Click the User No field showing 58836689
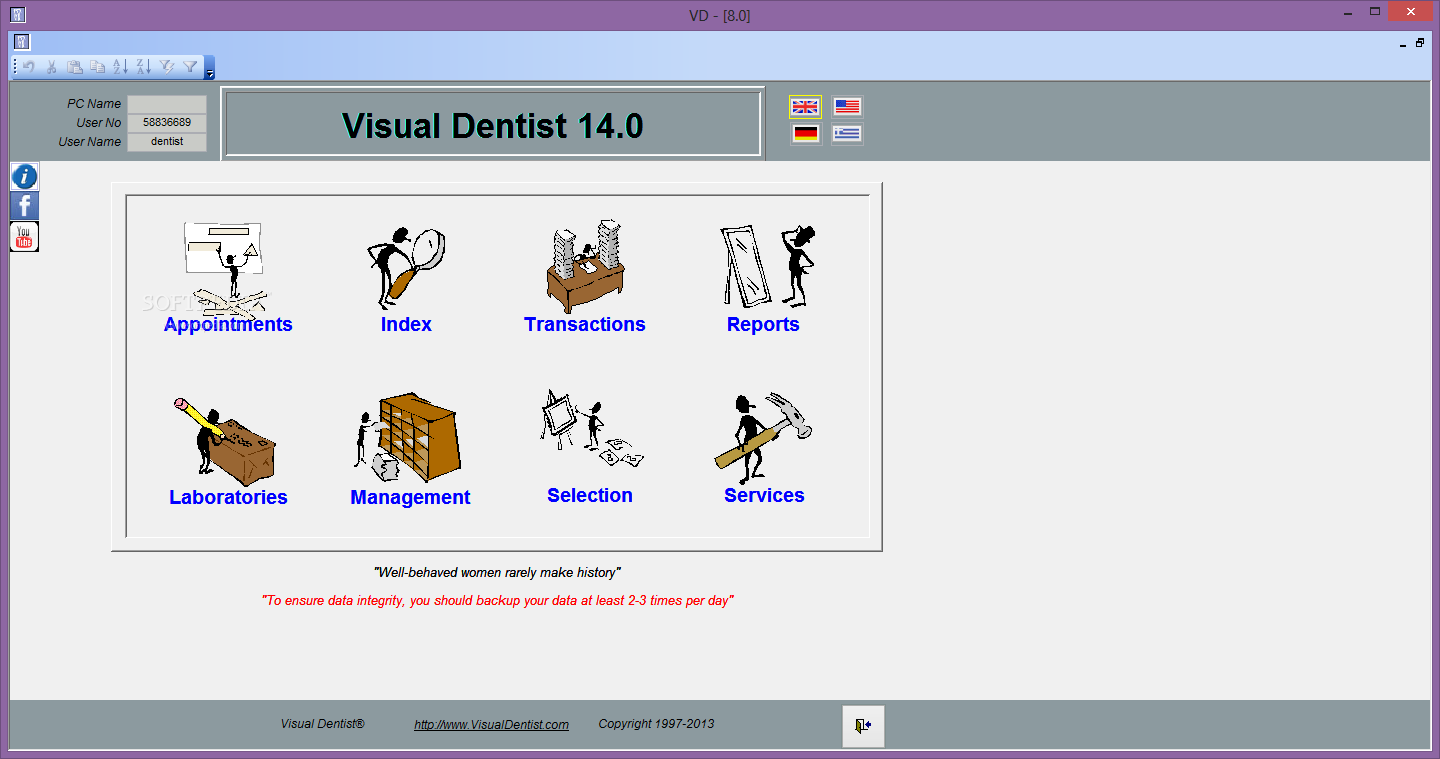This screenshot has width=1440, height=759. [x=167, y=123]
